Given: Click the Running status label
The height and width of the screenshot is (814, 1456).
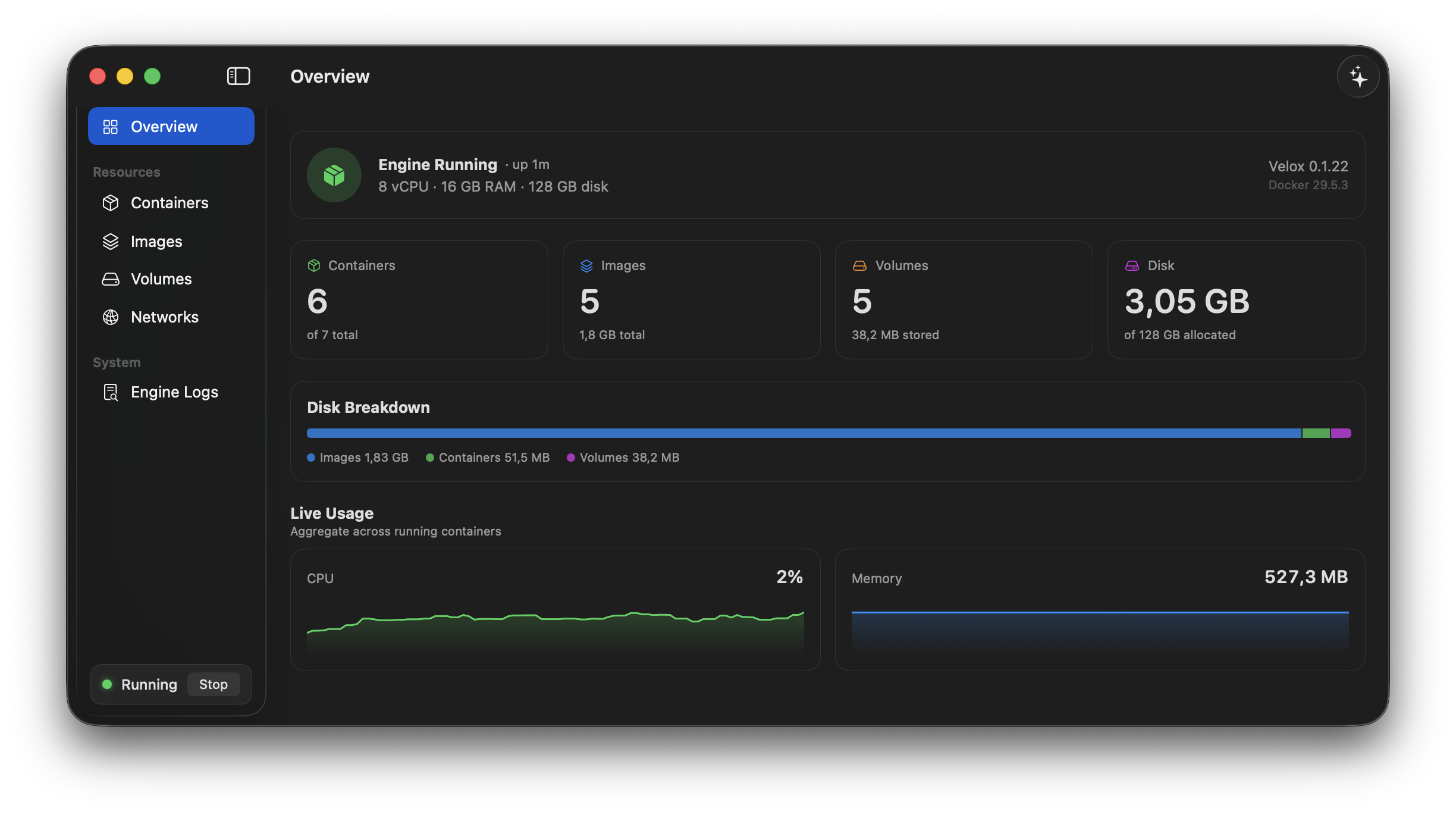Looking at the screenshot, I should coord(149,684).
